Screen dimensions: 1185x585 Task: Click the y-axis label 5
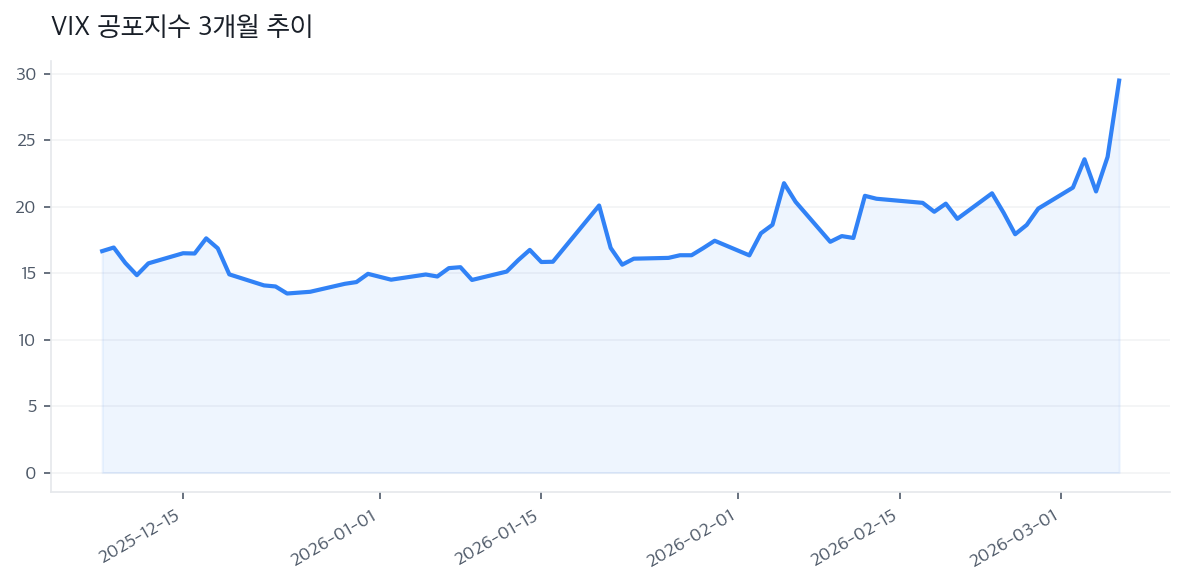click(x=31, y=407)
